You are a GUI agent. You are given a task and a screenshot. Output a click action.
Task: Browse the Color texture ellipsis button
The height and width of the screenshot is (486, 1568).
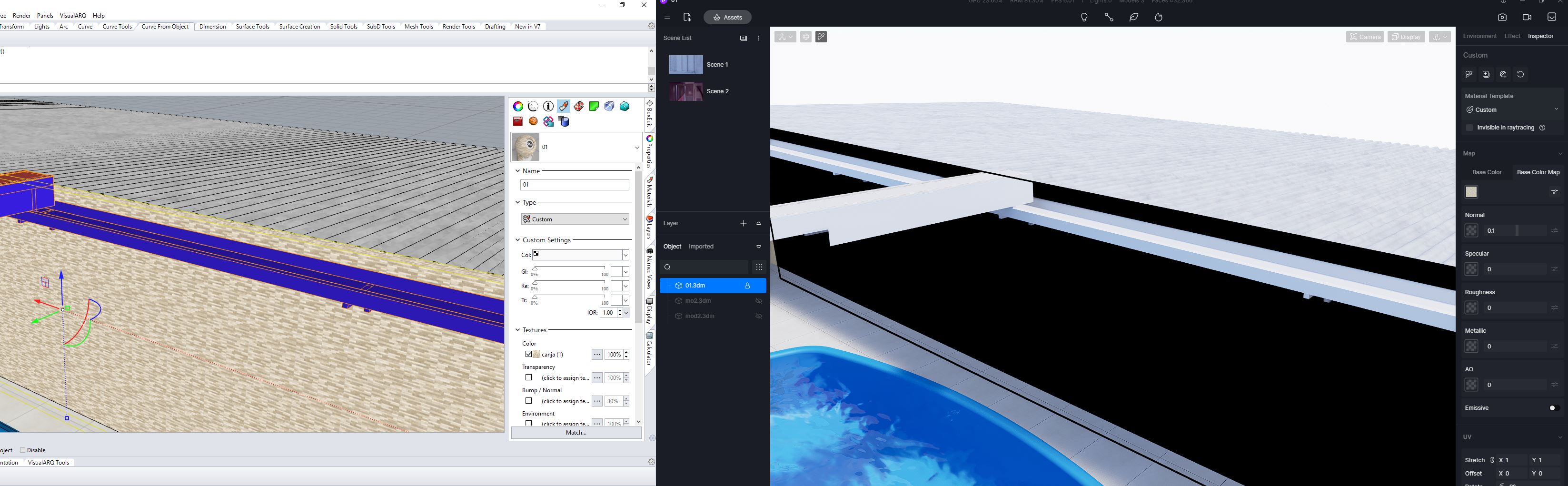tap(596, 355)
